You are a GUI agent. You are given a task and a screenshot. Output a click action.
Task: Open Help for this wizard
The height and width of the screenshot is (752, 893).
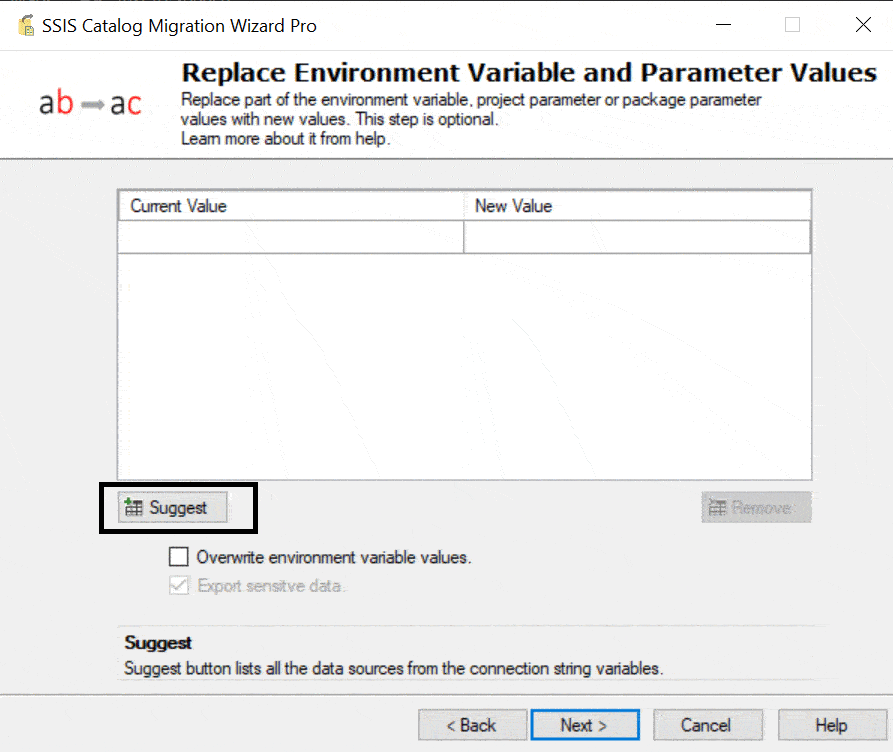[x=832, y=725]
